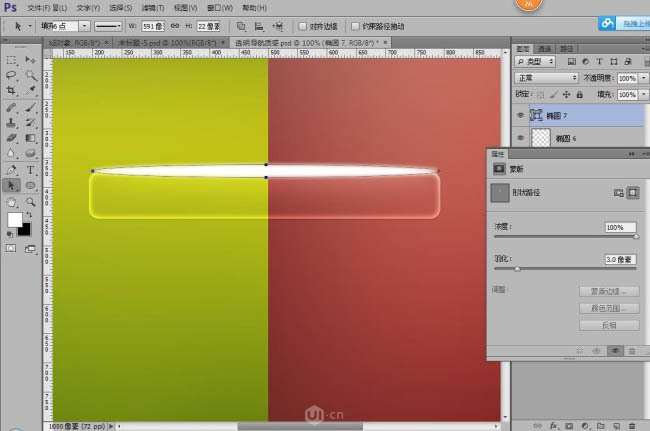The image size is (650, 431).
Task: Reset default foreground and background colors
Action: click(9, 234)
